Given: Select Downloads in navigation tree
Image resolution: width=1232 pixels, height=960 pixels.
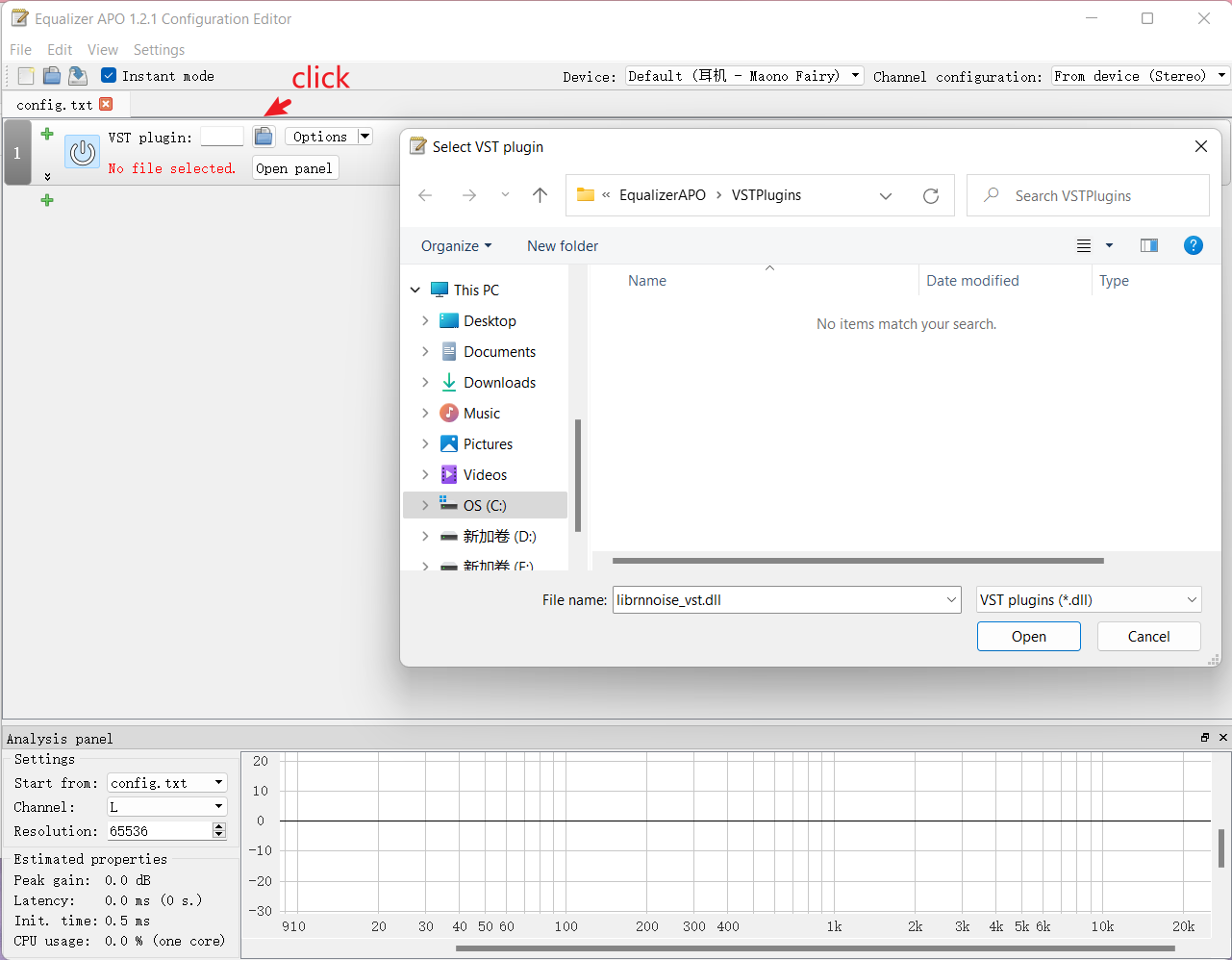Looking at the screenshot, I should 499,383.
